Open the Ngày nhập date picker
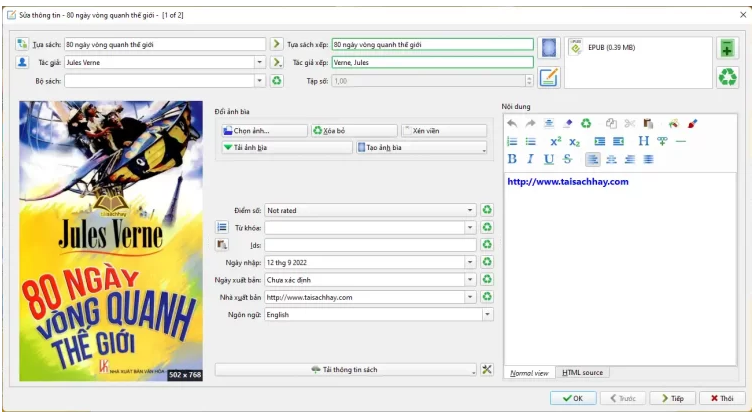This screenshot has height=412, width=752. [470, 262]
